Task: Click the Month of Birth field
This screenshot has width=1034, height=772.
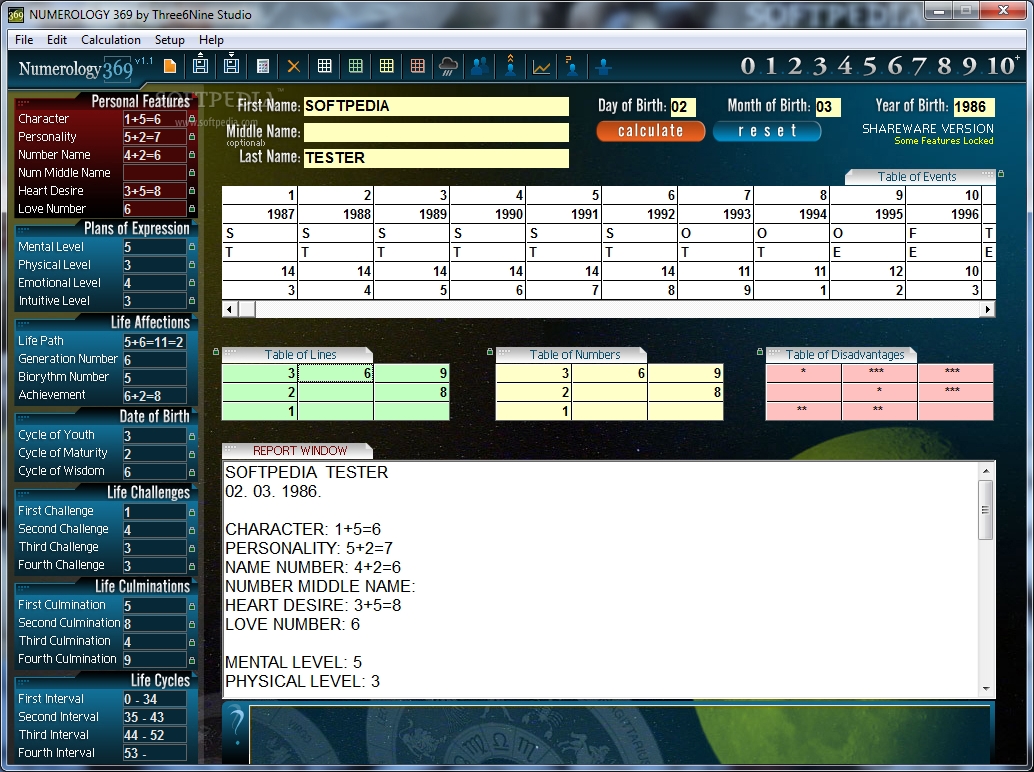Action: (828, 107)
